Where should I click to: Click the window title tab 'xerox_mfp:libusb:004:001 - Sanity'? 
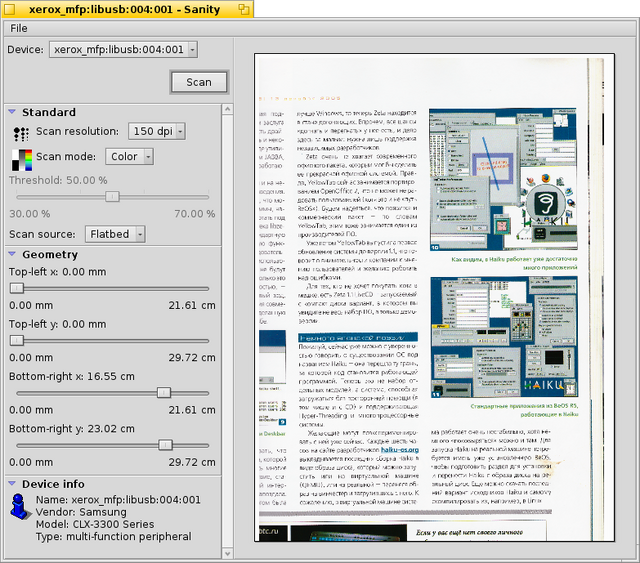(127, 9)
